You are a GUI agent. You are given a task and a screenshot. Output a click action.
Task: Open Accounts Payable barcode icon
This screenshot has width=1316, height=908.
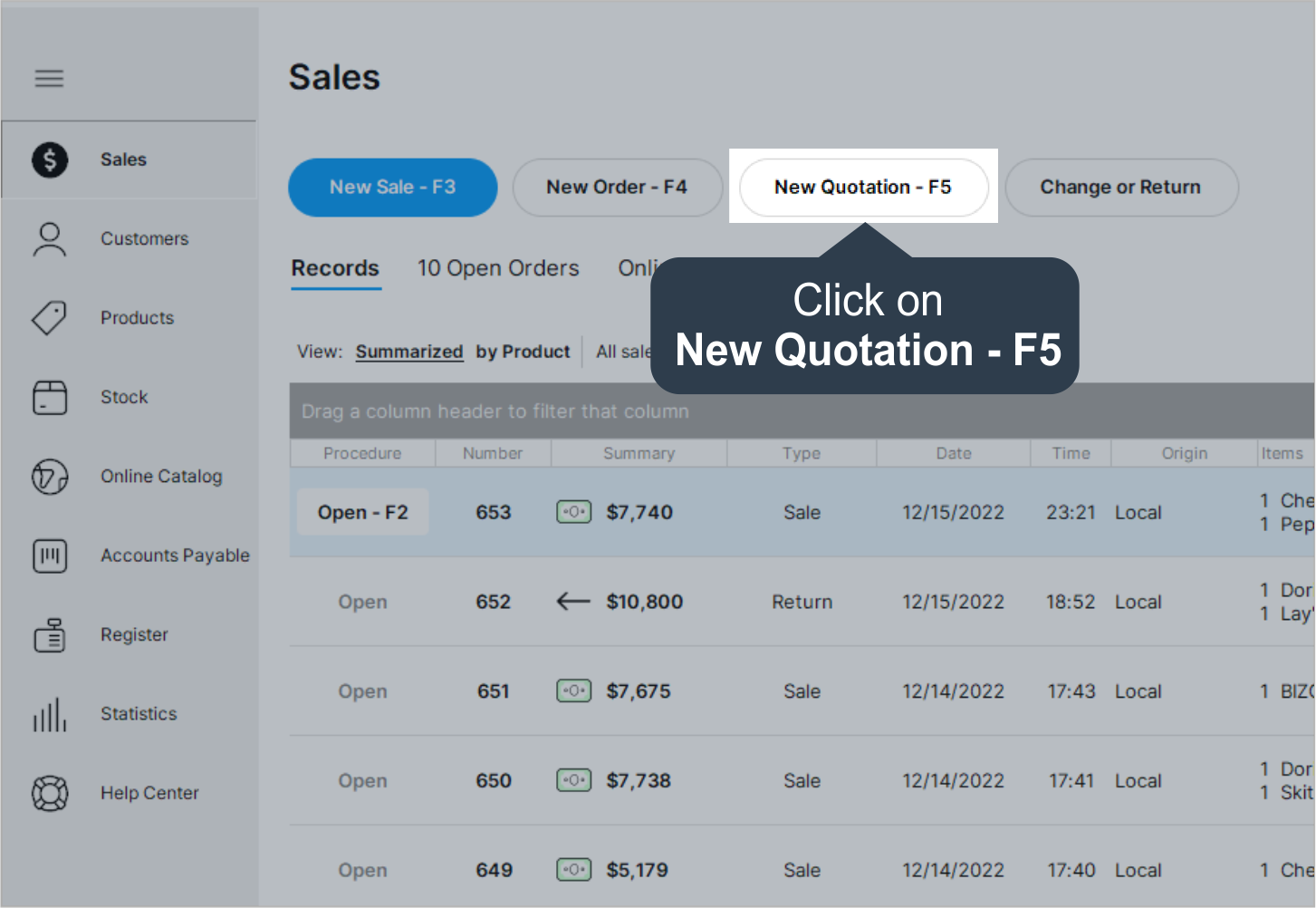tap(50, 555)
